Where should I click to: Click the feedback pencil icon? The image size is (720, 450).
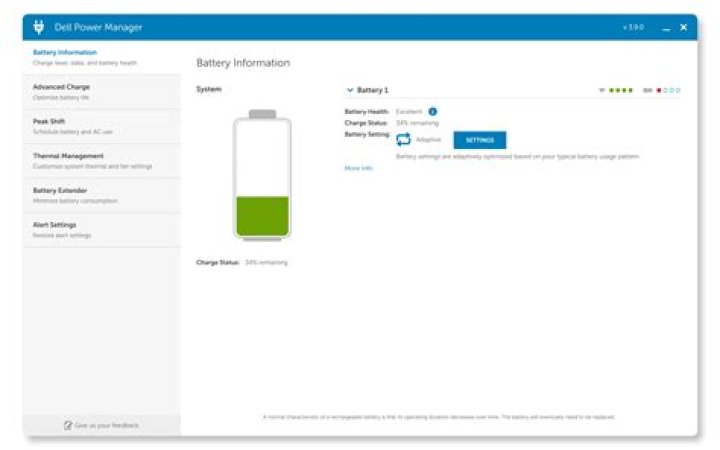tap(68, 425)
